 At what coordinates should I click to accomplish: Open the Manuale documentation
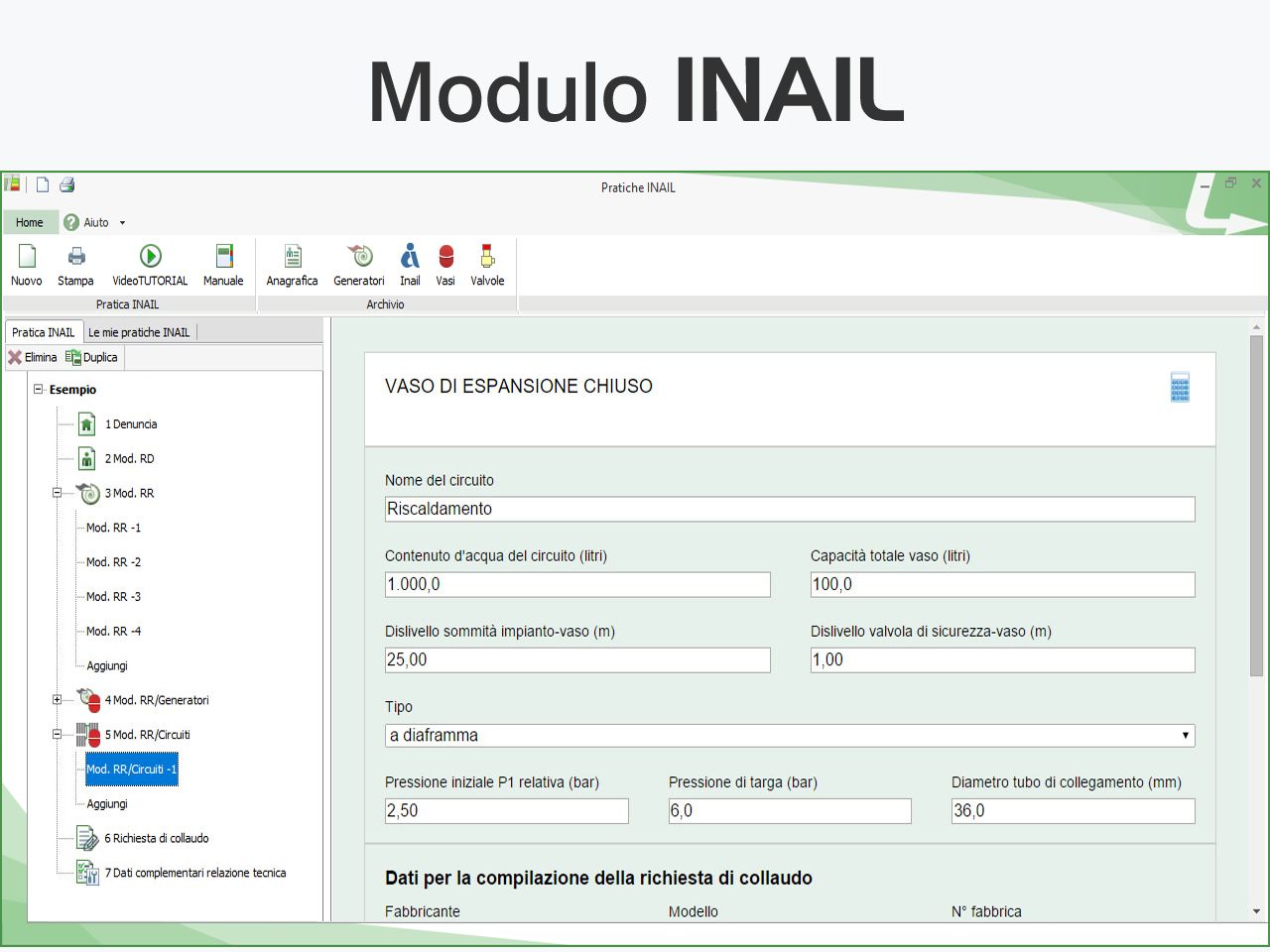(223, 265)
